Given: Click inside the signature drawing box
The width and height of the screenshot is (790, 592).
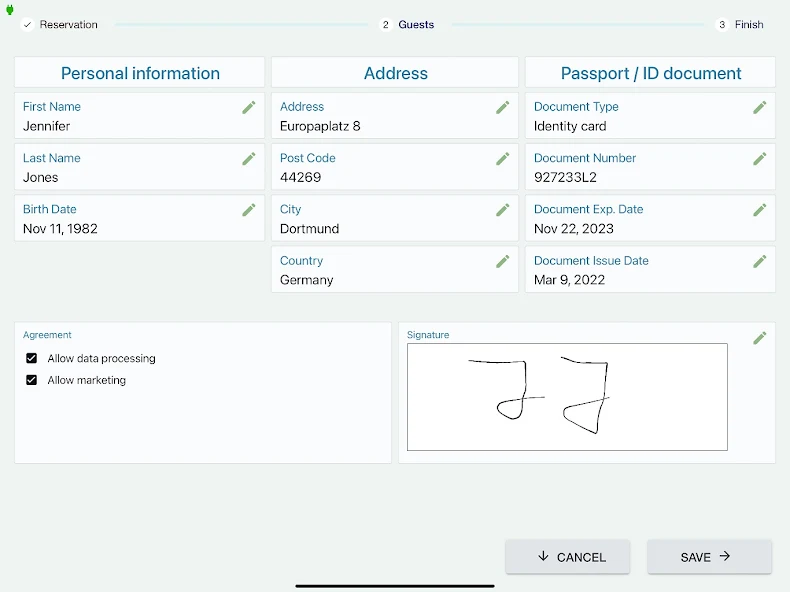Looking at the screenshot, I should pos(567,397).
